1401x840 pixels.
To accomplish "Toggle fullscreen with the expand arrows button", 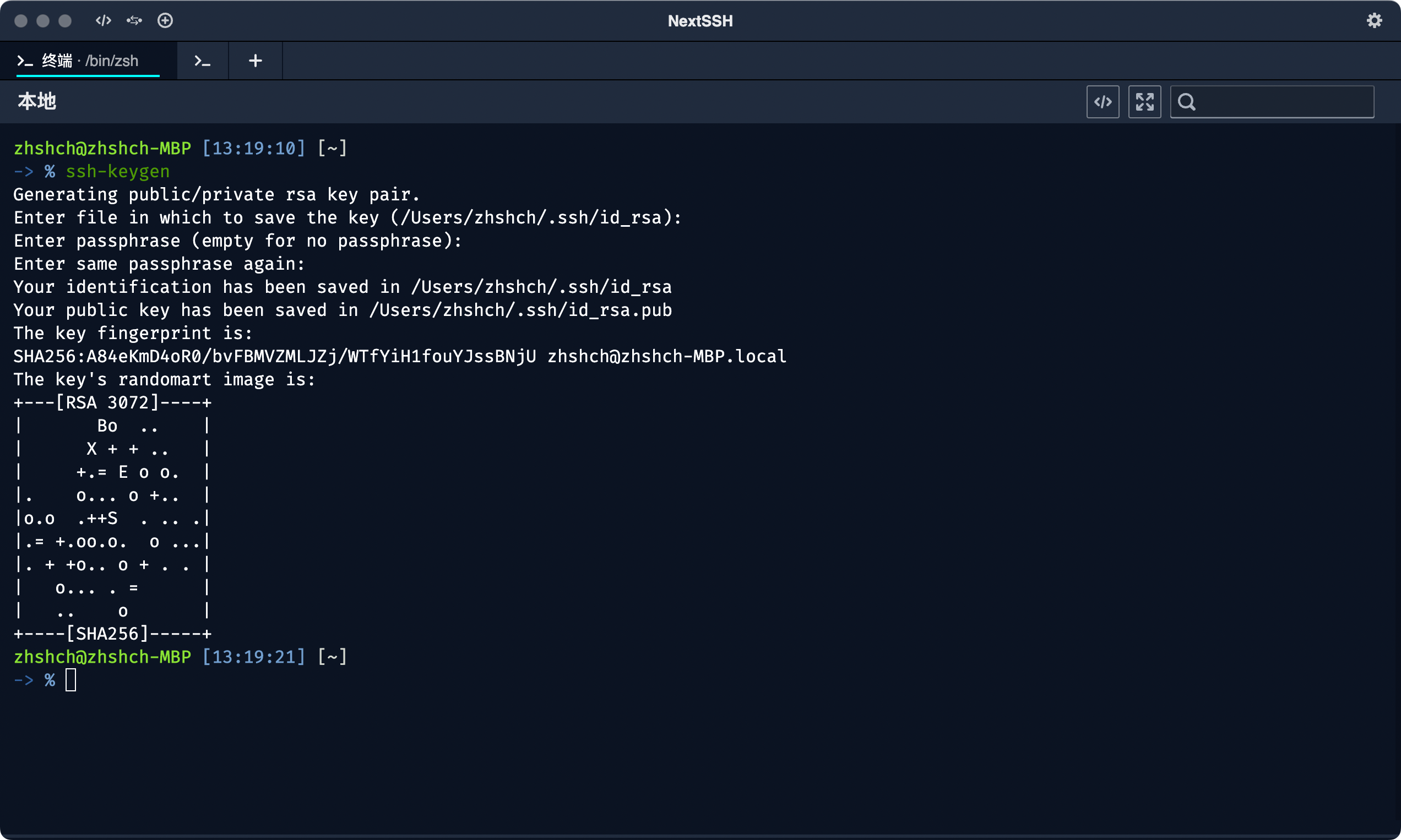I will pos(1144,102).
